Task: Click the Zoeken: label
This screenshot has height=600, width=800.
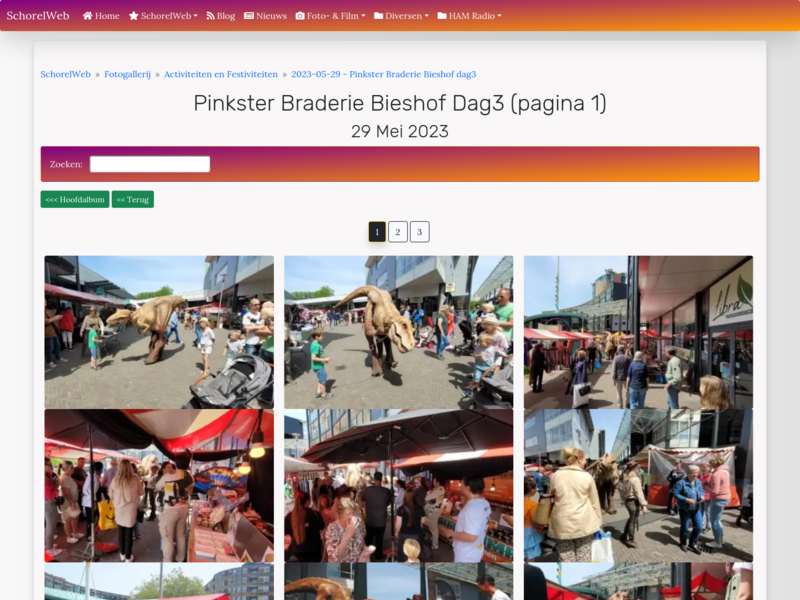Action: coord(66,164)
